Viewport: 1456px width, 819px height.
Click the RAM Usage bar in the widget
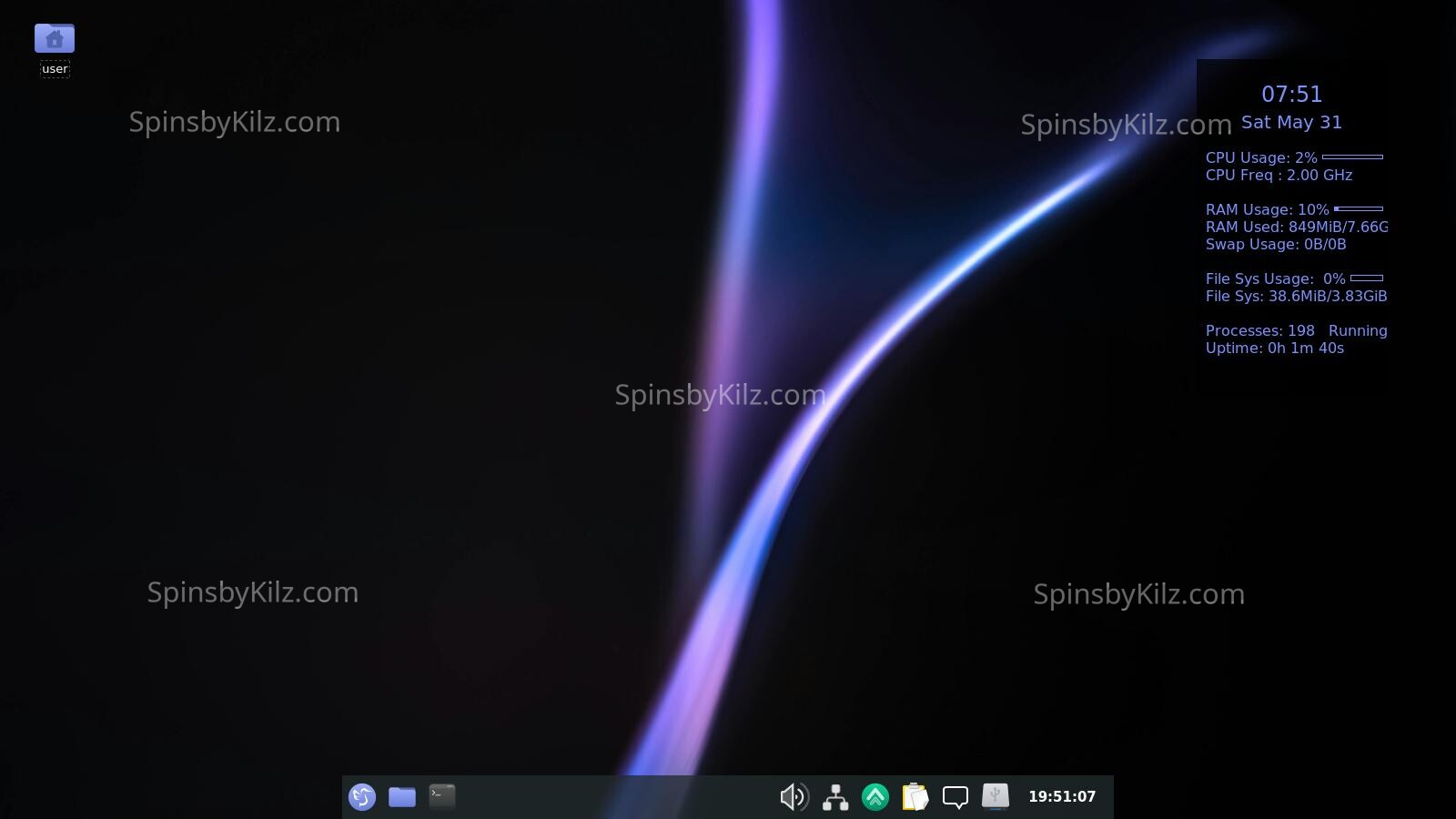pyautogui.click(x=1358, y=209)
